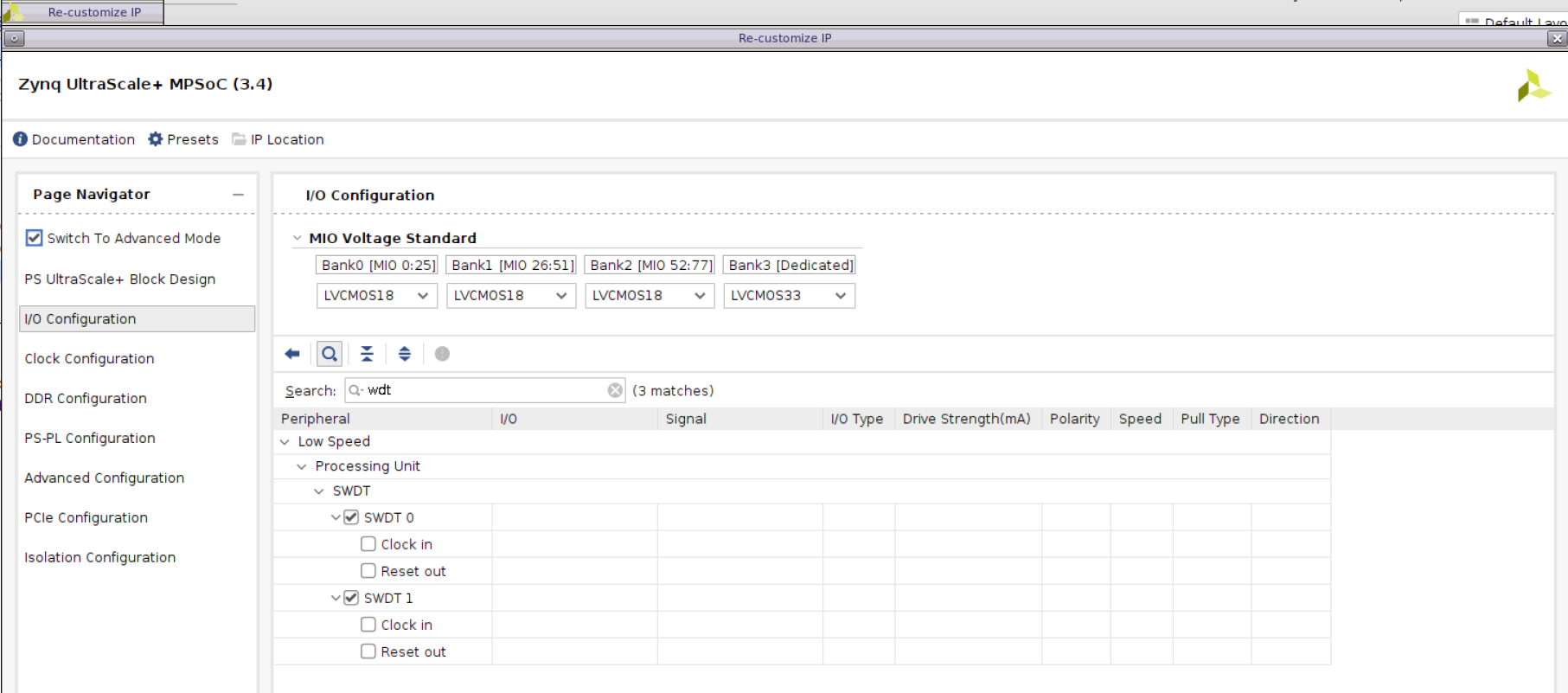
Task: Toggle Switch To Advanced Mode checkbox
Action: [x=34, y=238]
